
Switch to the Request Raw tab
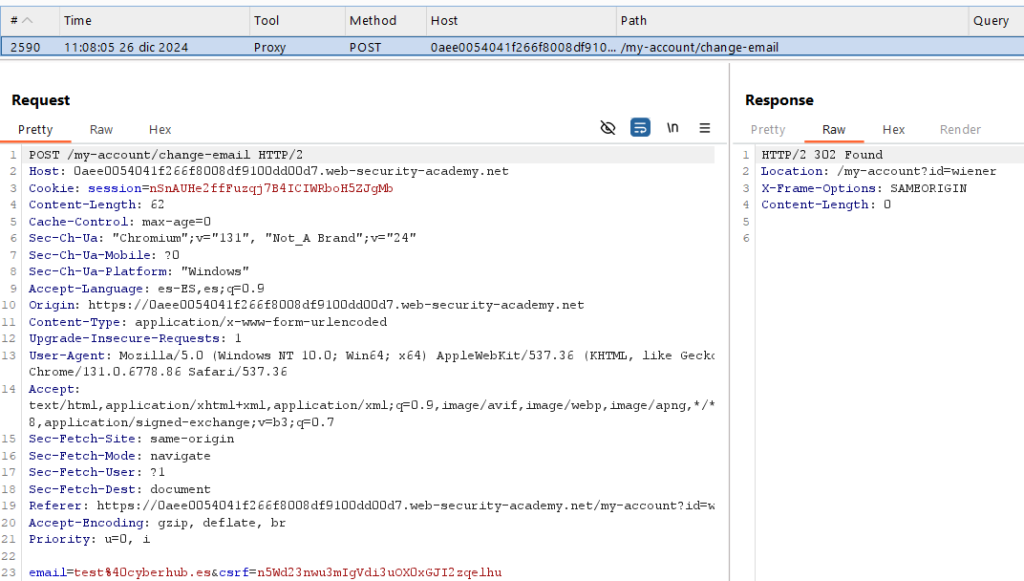(101, 129)
